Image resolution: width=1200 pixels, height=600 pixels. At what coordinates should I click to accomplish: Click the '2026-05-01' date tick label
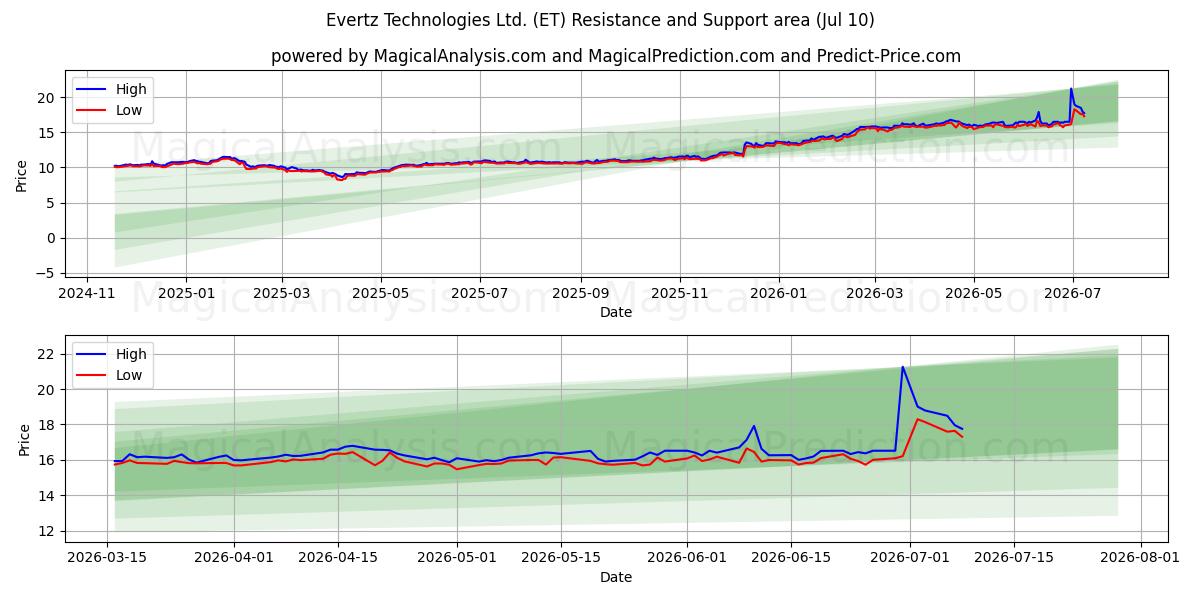pos(456,558)
